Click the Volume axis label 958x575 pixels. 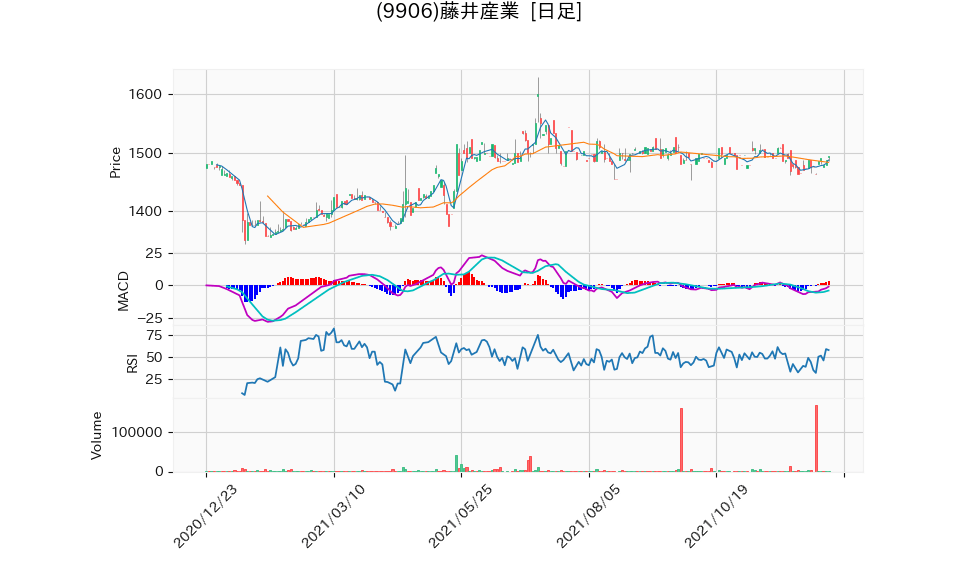point(96,435)
